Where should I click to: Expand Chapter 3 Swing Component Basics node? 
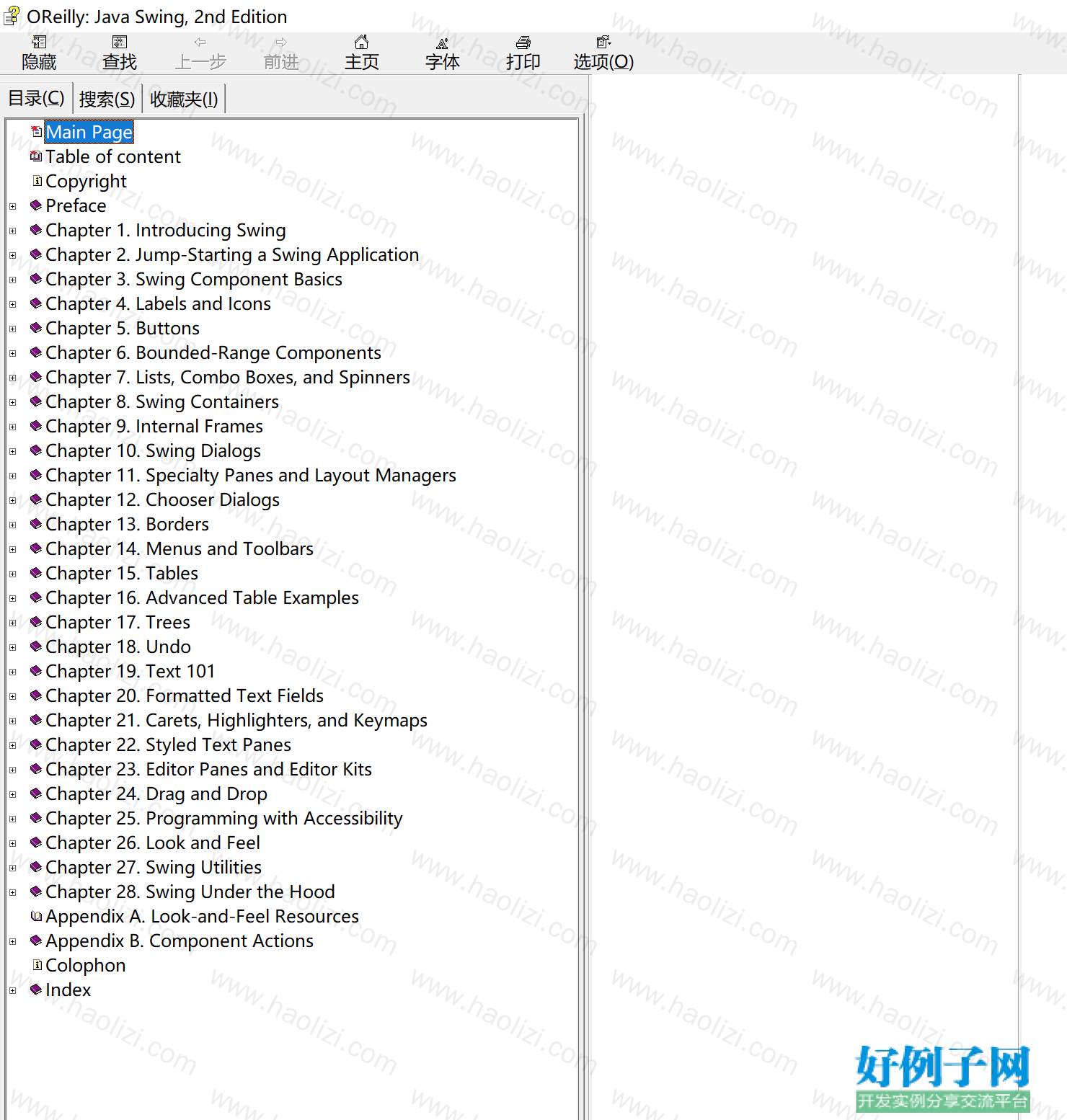click(12, 280)
